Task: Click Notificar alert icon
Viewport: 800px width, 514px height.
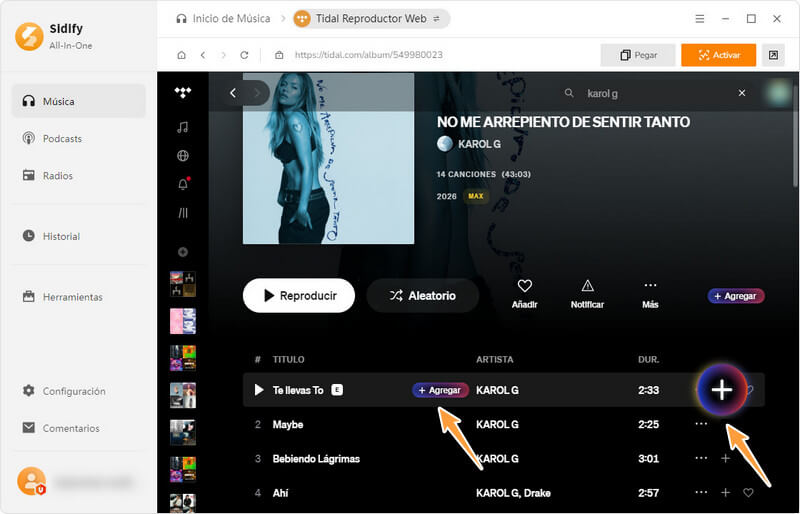Action: pos(587,295)
